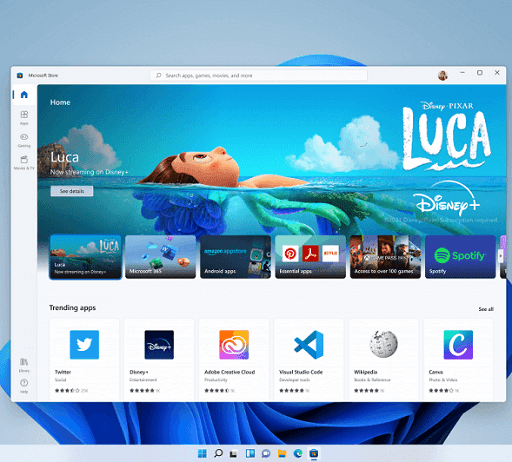Open the Apps section in the sidebar
This screenshot has width=512, height=462.
24,118
